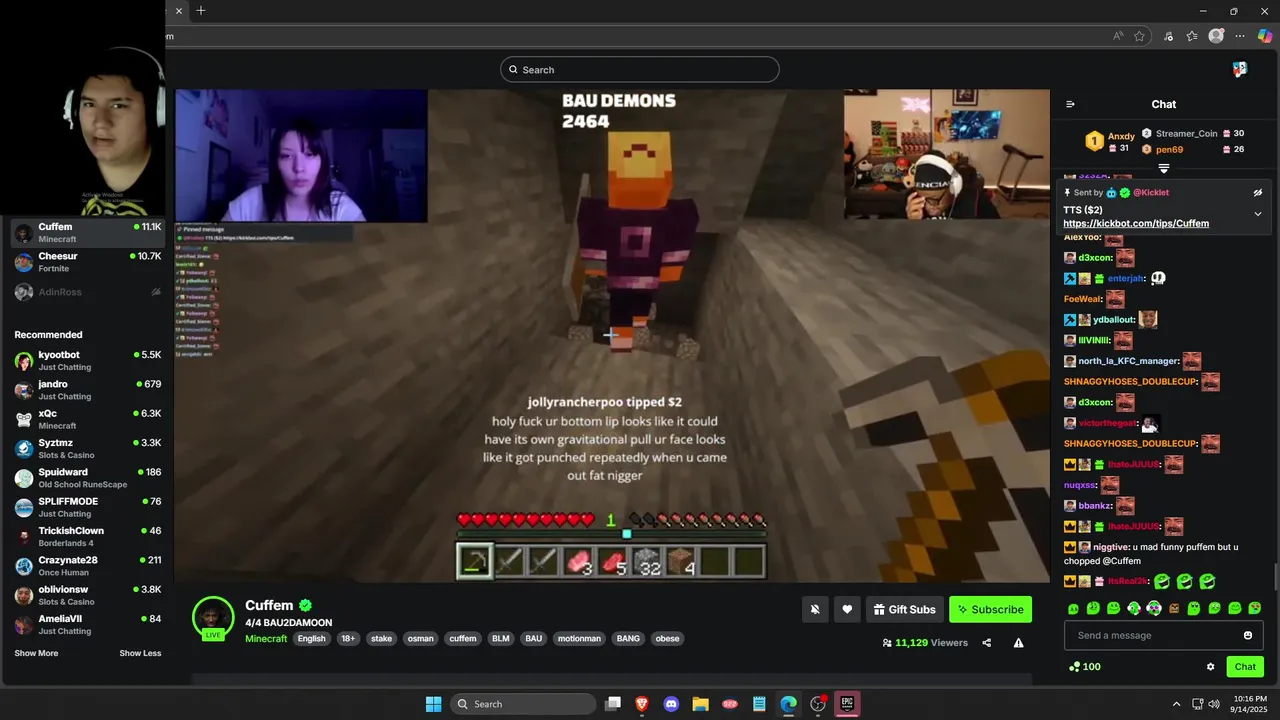Open browser settings and more menu
This screenshot has width=1280, height=720.
pyautogui.click(x=1240, y=36)
